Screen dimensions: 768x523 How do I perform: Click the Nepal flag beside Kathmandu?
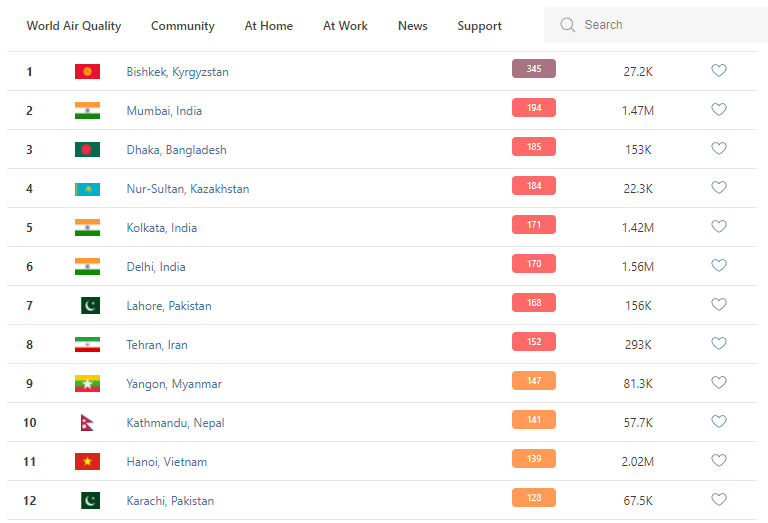pos(87,423)
